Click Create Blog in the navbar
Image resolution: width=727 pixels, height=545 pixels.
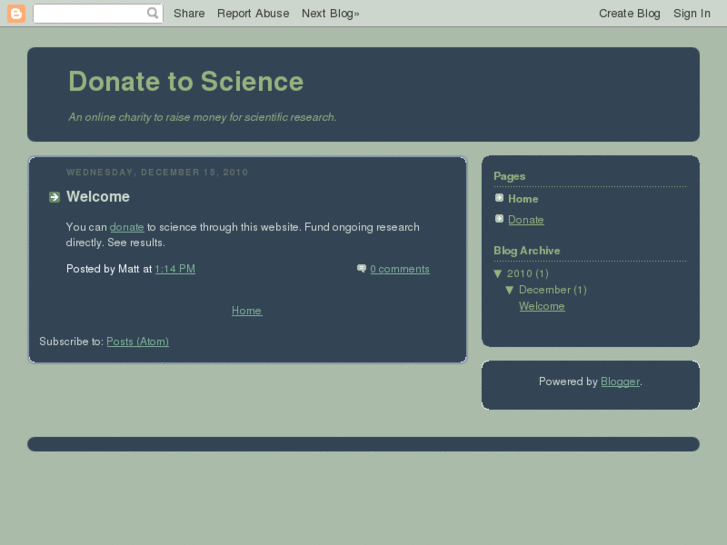[x=630, y=13]
